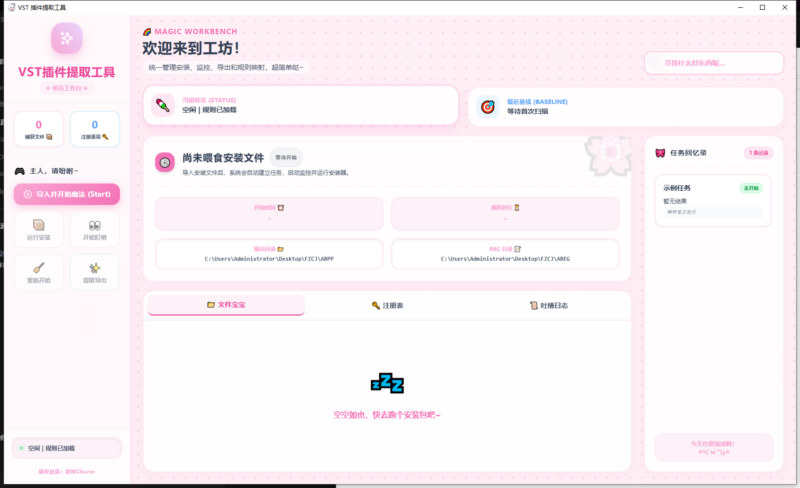Click the 导入并开始魔法 (Start) button
The width and height of the screenshot is (800, 488).
point(67,194)
